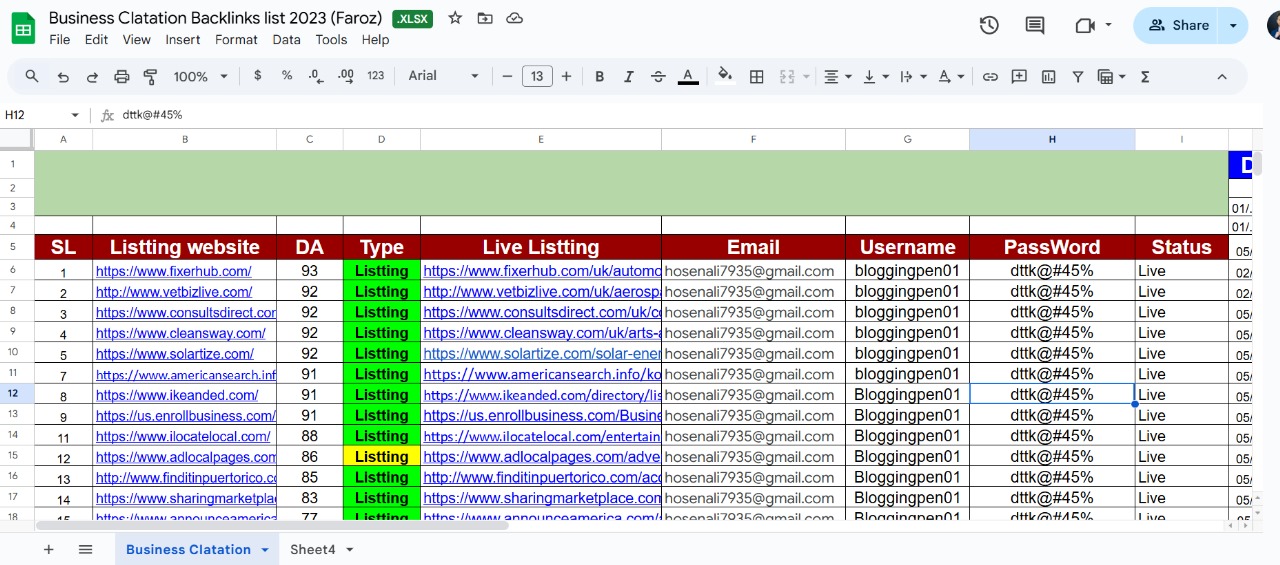Open the comments panel icon
Image resolution: width=1280 pixels, height=565 pixels.
1035,26
